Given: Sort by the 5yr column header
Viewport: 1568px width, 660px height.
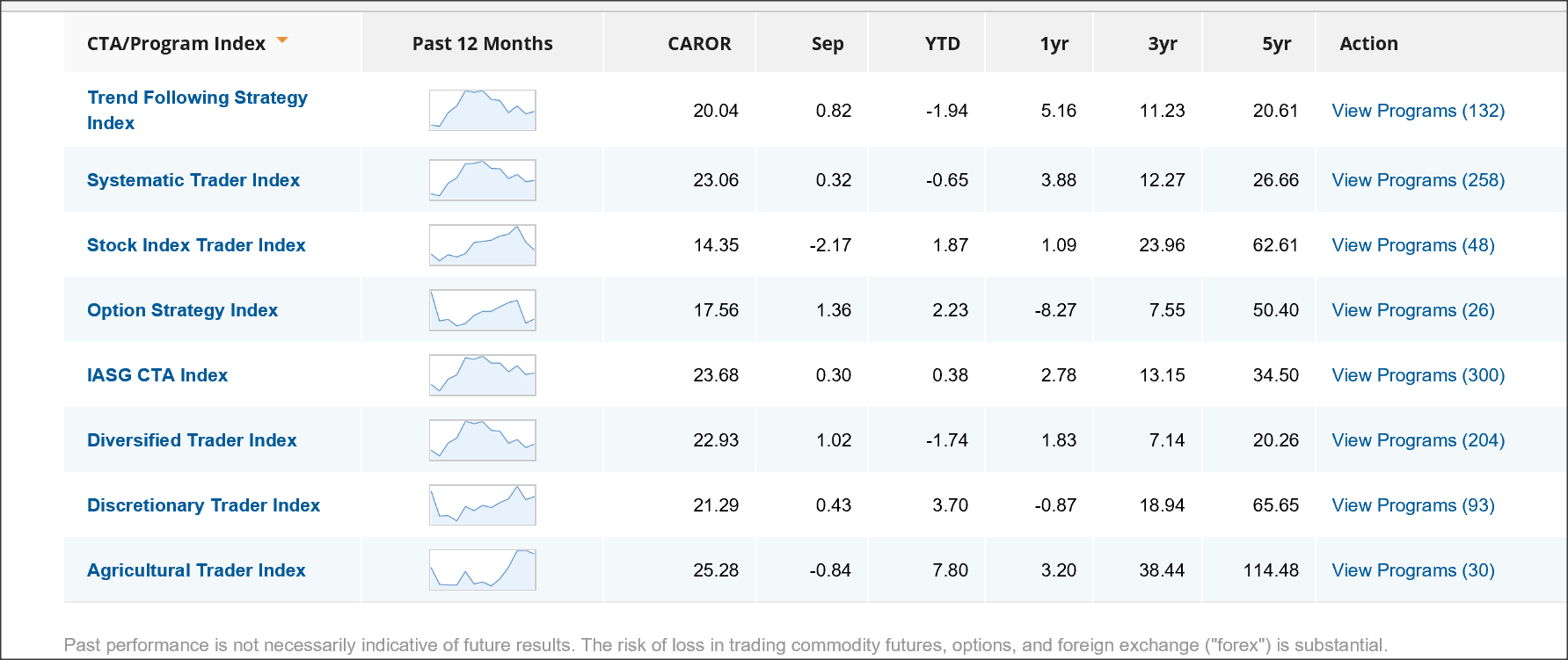Looking at the screenshot, I should tap(1276, 44).
